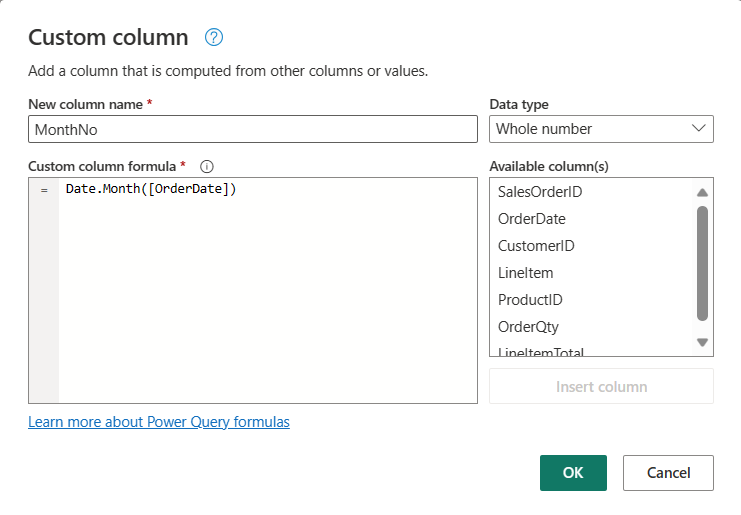Click the Available columns scrollbar thumb
This screenshot has width=741, height=515.
(702, 264)
